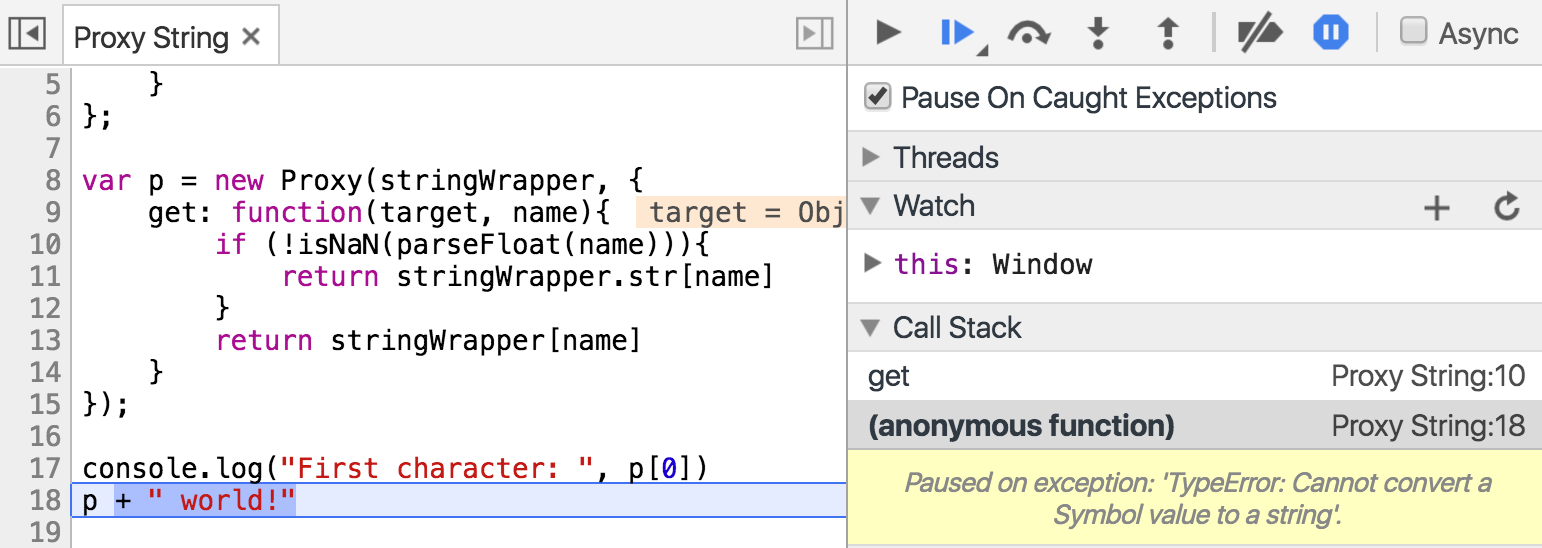Click the blue long-resume execution button
The image size is (1542, 548).
[x=958, y=34]
